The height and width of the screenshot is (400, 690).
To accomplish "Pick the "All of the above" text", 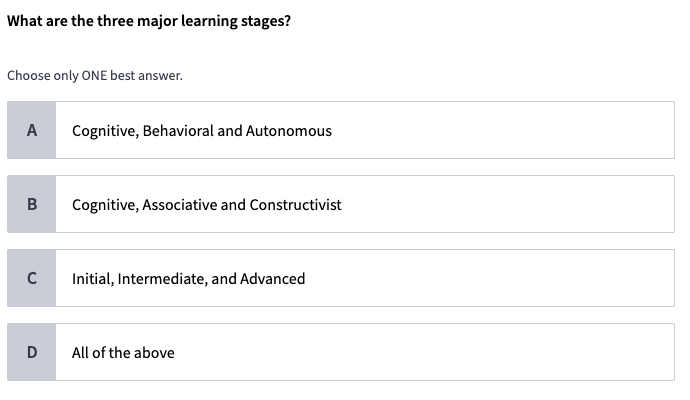I will pos(123,353).
